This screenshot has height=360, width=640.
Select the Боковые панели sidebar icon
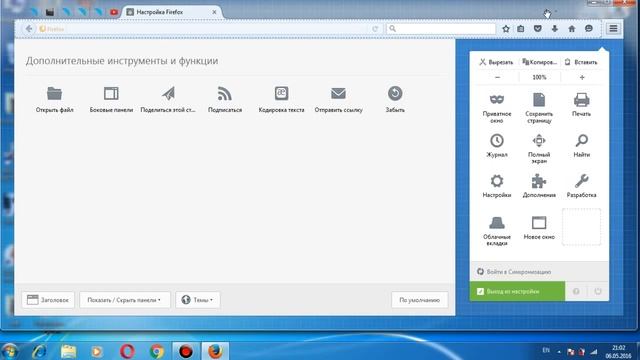coord(111,93)
